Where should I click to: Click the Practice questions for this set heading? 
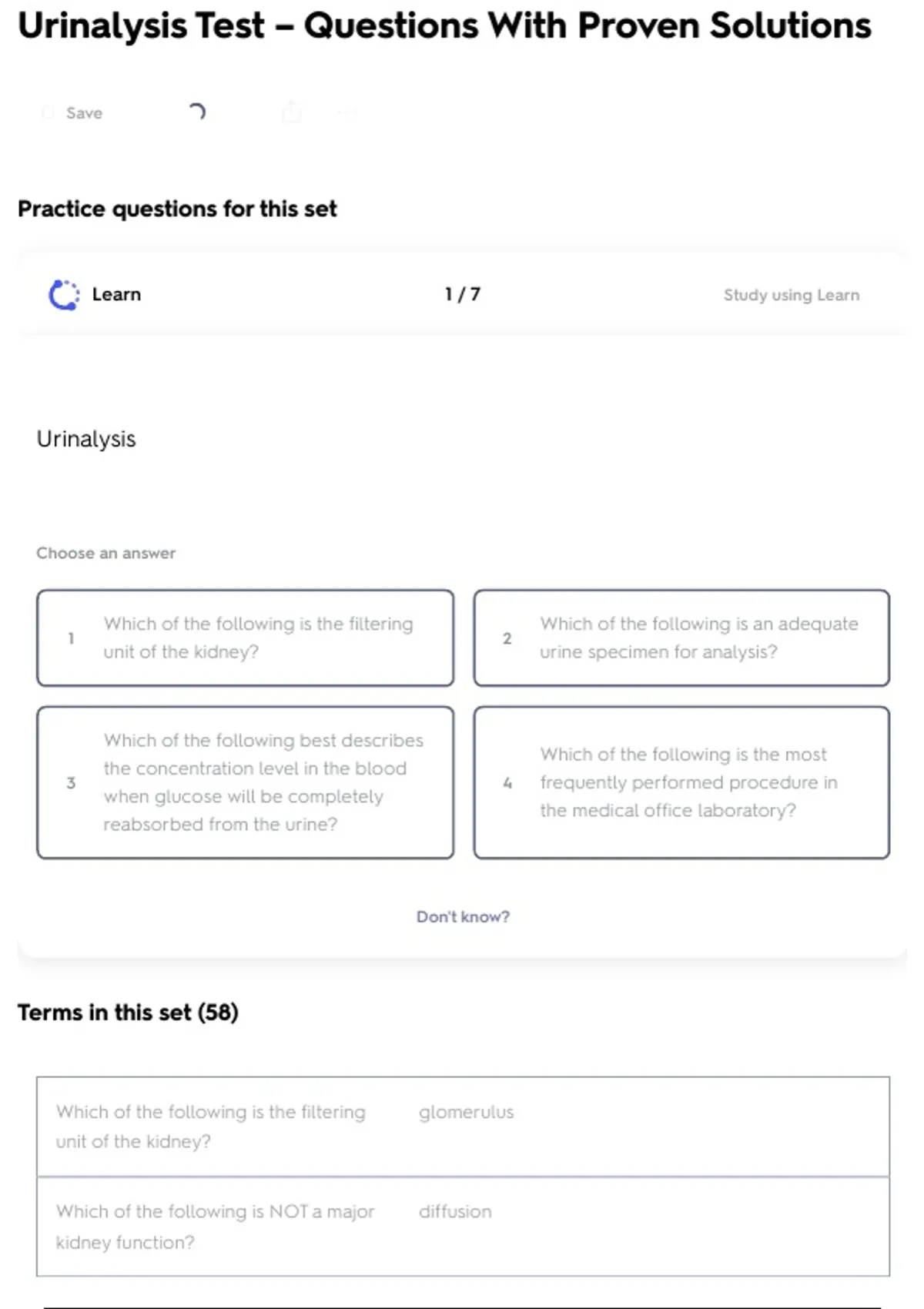[177, 209]
